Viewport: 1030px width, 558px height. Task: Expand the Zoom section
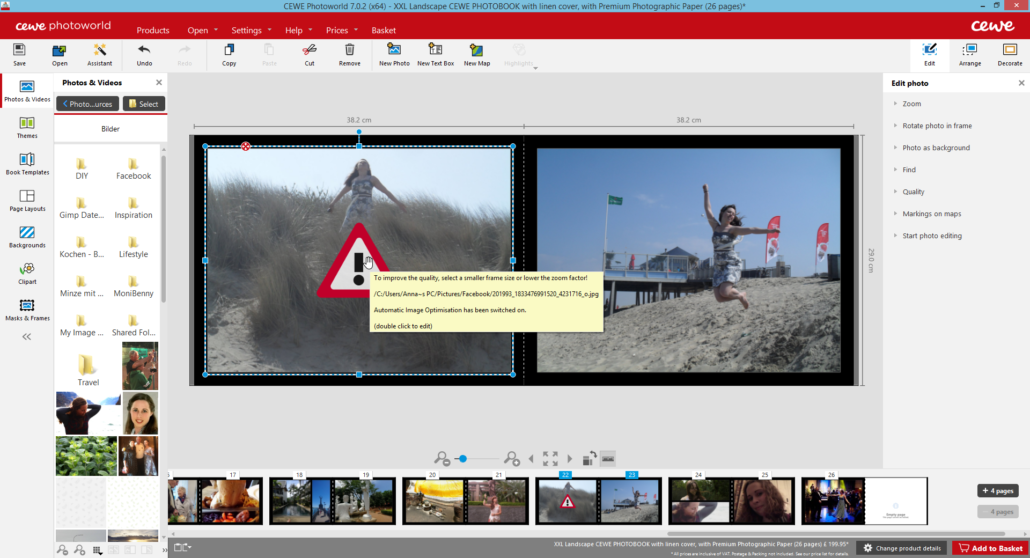pos(911,104)
